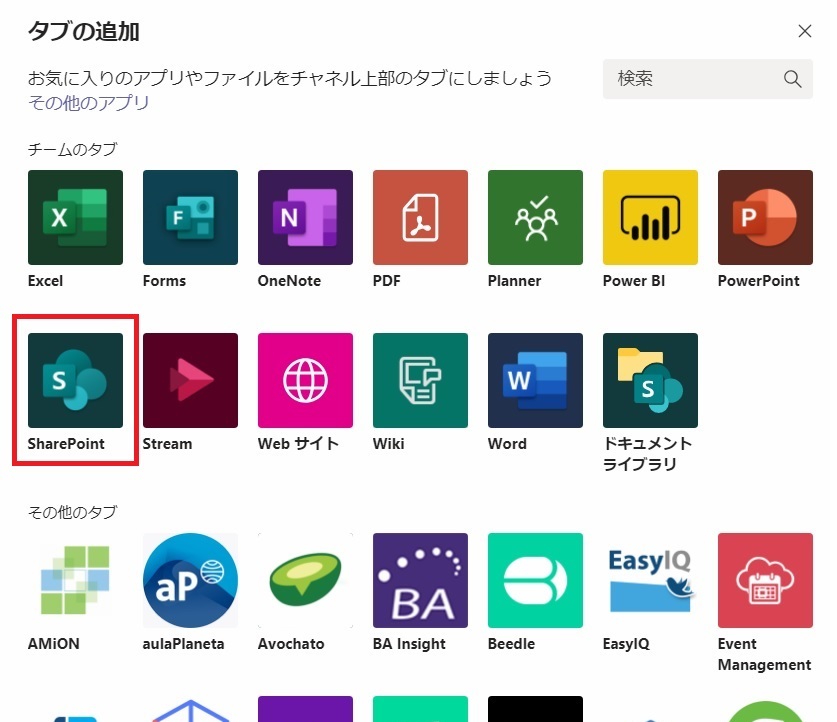Pick the Wiki app tile

pos(420,380)
